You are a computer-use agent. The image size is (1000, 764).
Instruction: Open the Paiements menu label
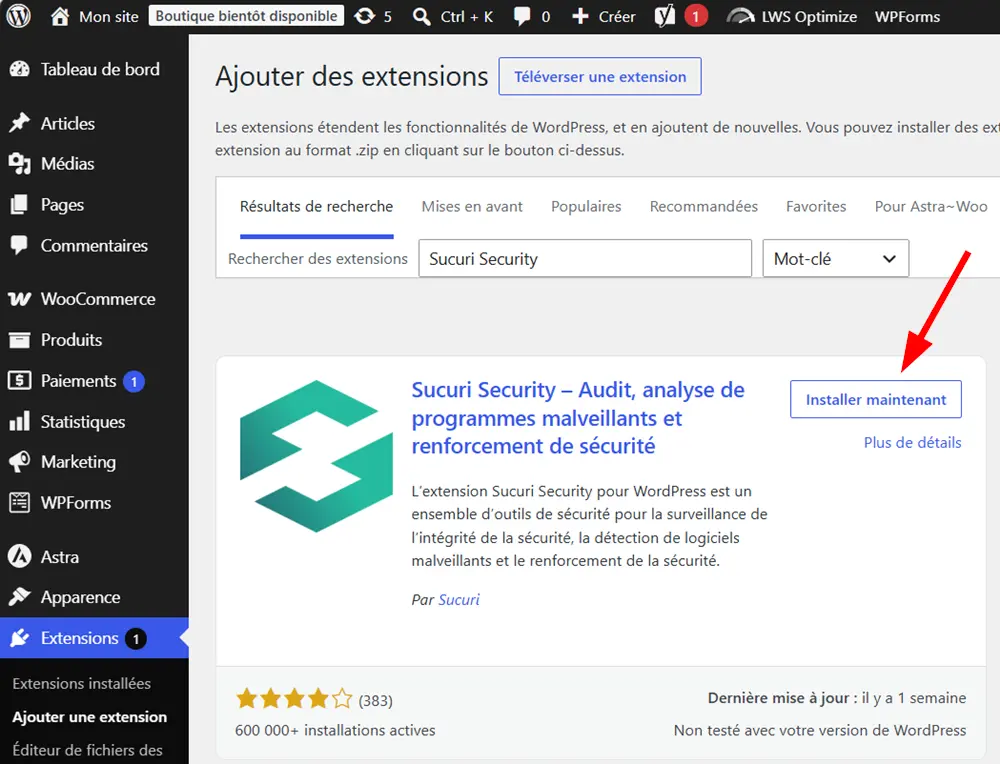click(78, 381)
